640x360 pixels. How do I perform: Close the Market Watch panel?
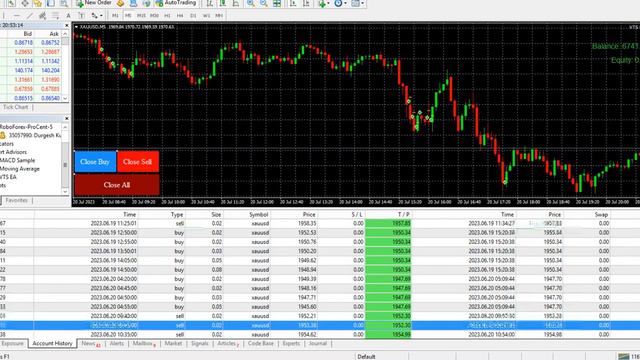pos(67,25)
